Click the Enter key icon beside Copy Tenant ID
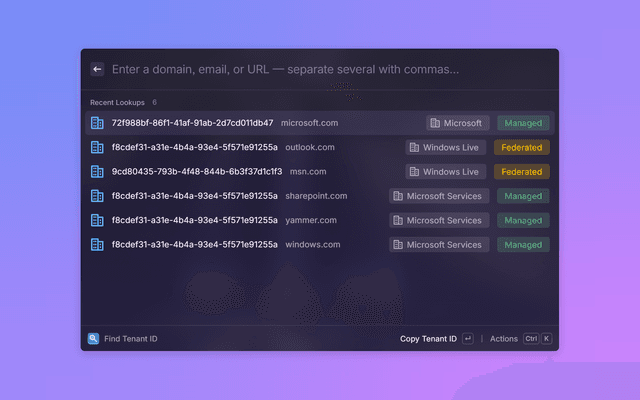Image resolution: width=640 pixels, height=400 pixels. 468,338
